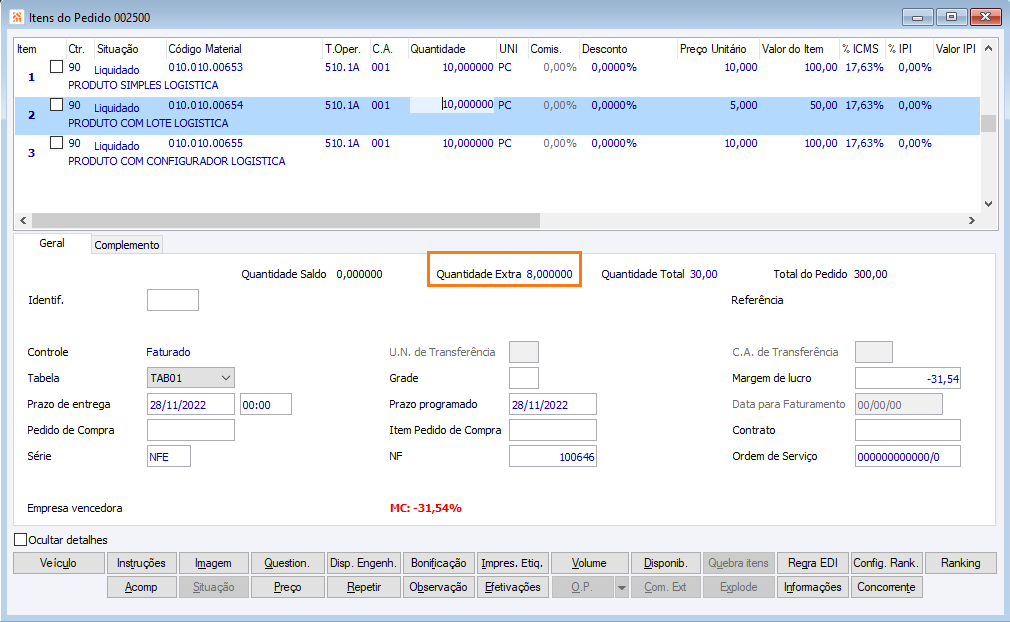1010x622 pixels.
Task: Click the Faturado control value
Action: pos(168,352)
